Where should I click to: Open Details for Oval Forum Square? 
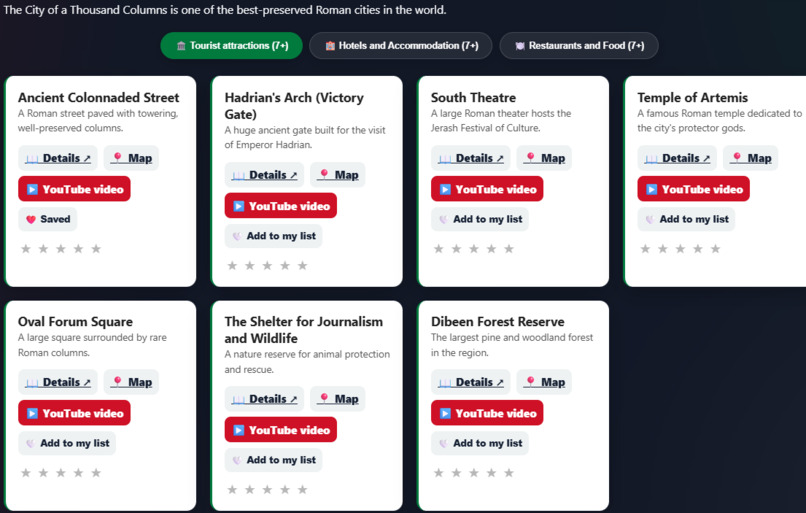click(x=58, y=382)
